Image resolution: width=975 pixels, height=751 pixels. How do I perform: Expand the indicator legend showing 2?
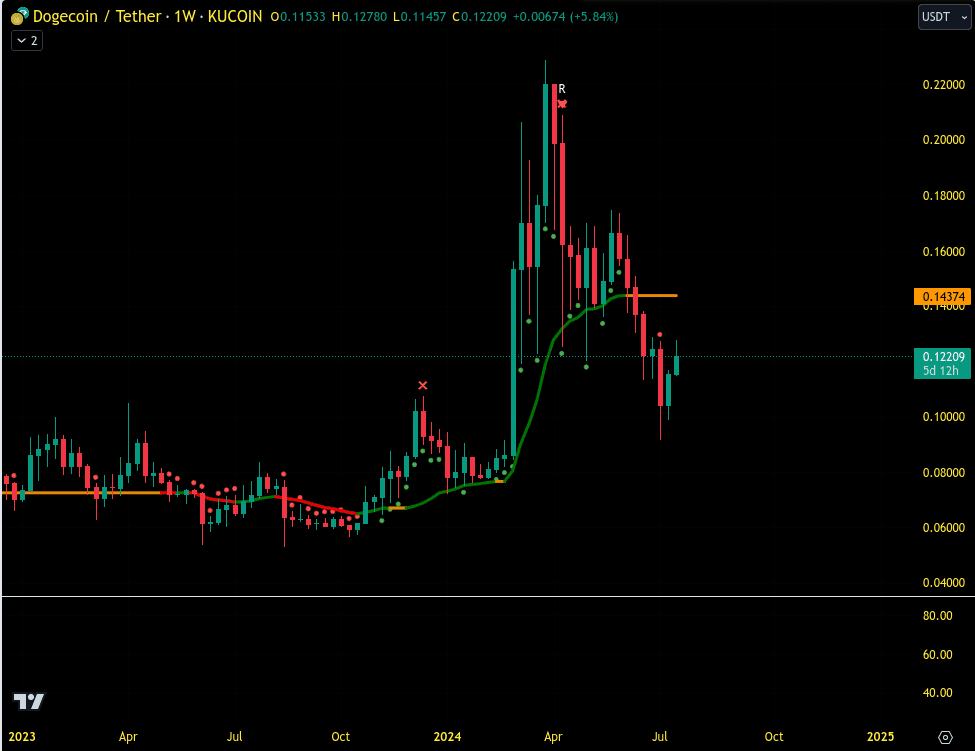(27, 41)
